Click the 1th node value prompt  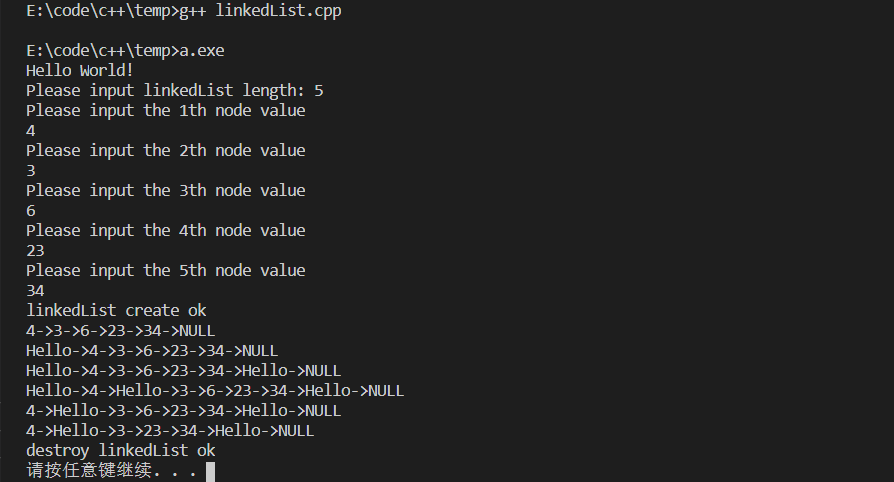click(165, 111)
